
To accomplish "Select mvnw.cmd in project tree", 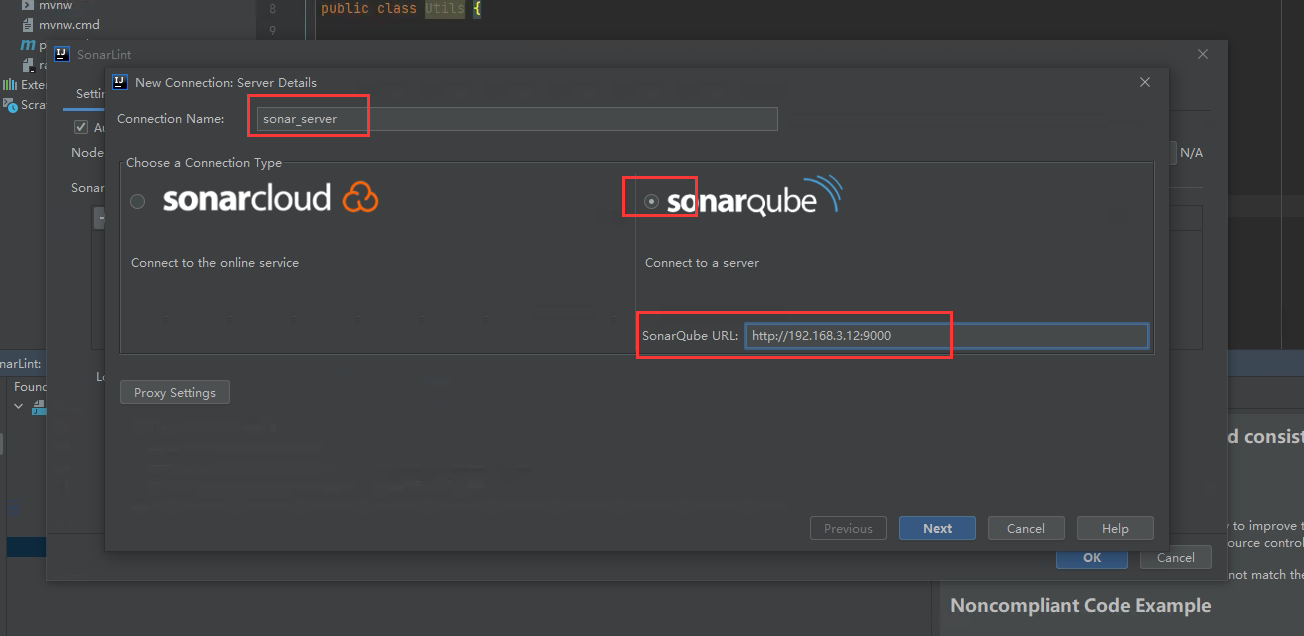I will click(69, 24).
